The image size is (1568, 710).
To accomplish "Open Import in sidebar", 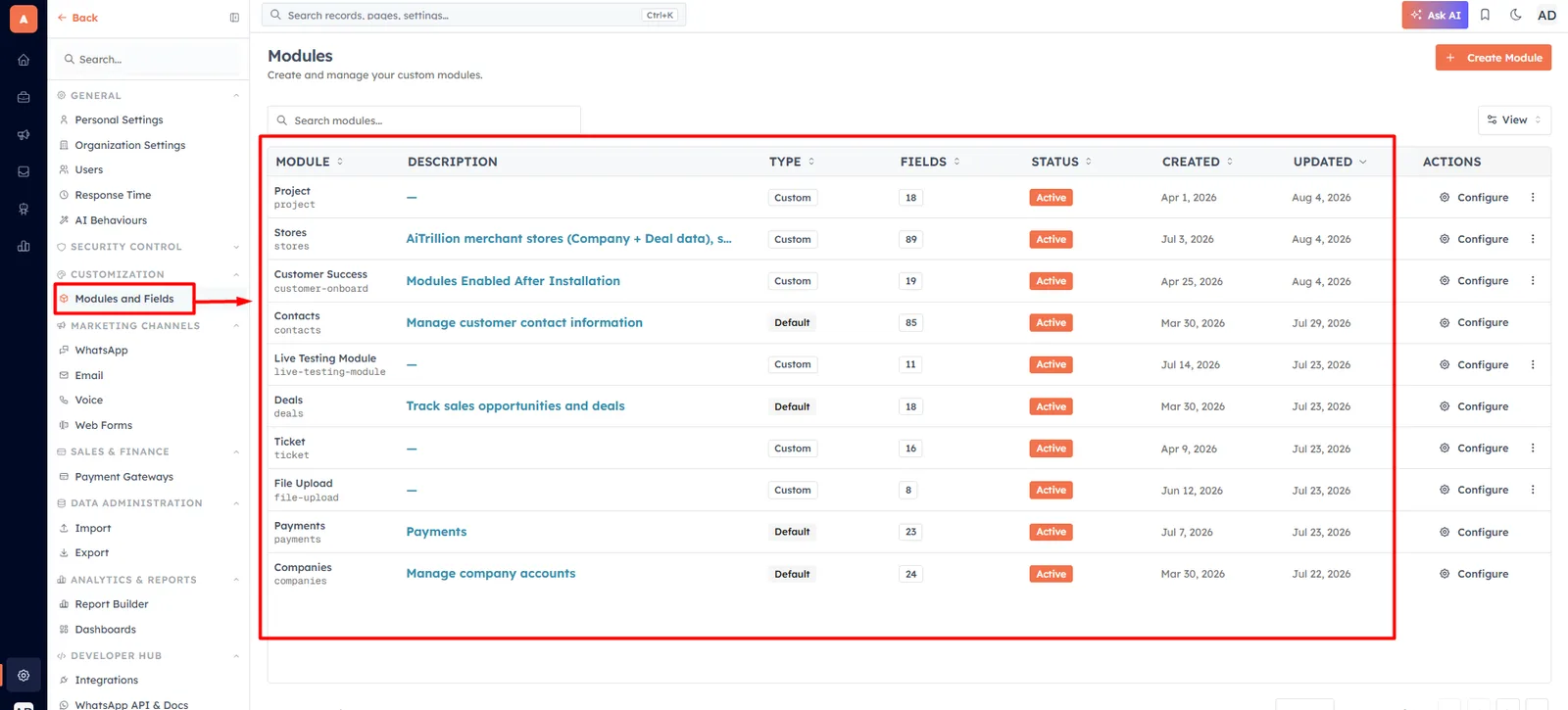I will (92, 528).
